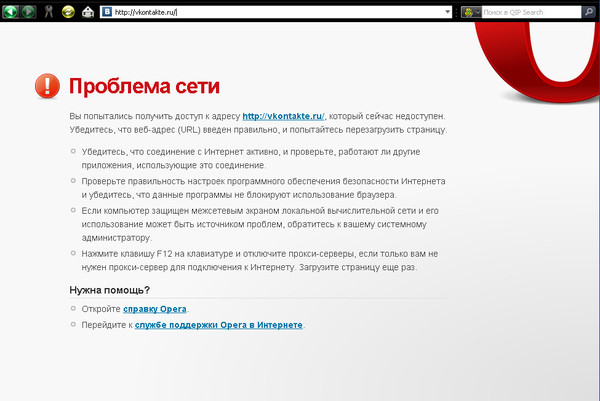The image size is (600, 401).
Task: Open the password wand keys icon
Action: coord(49,12)
